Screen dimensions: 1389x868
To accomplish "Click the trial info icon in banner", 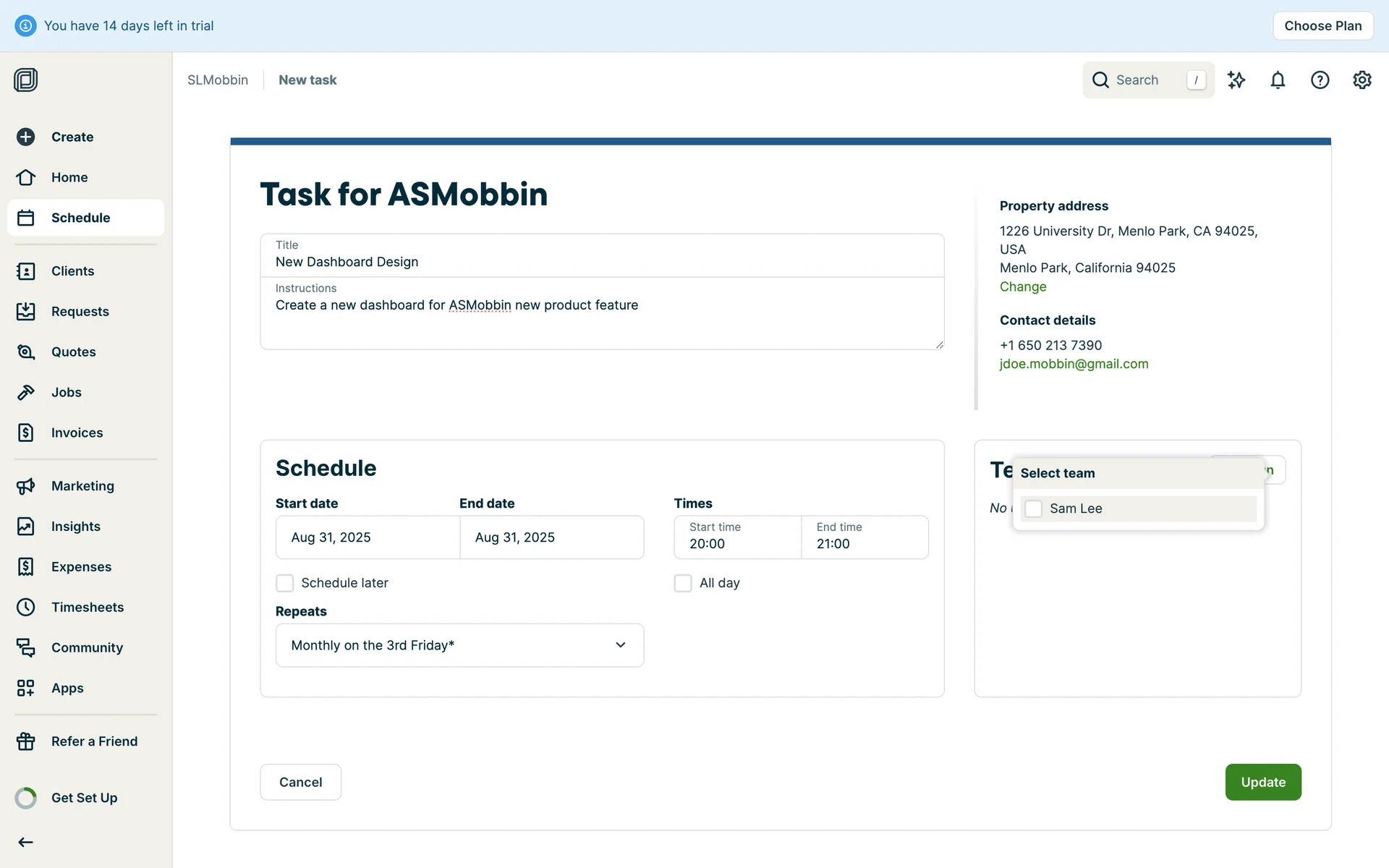I will (25, 26).
